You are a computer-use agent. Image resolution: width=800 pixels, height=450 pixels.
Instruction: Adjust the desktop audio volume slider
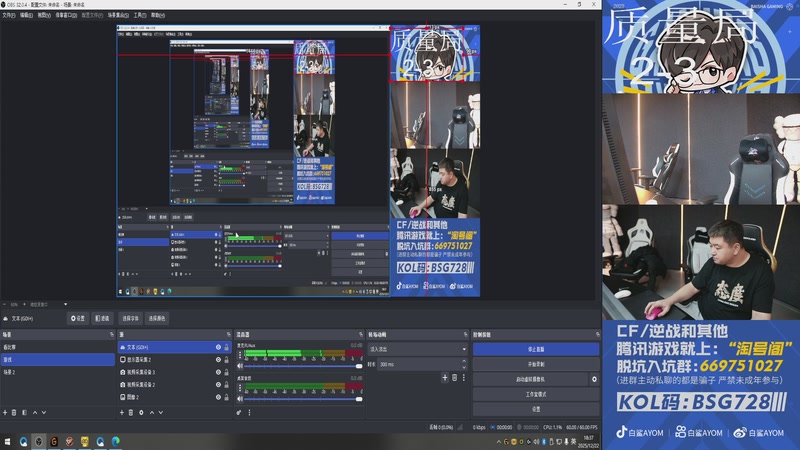click(x=303, y=399)
